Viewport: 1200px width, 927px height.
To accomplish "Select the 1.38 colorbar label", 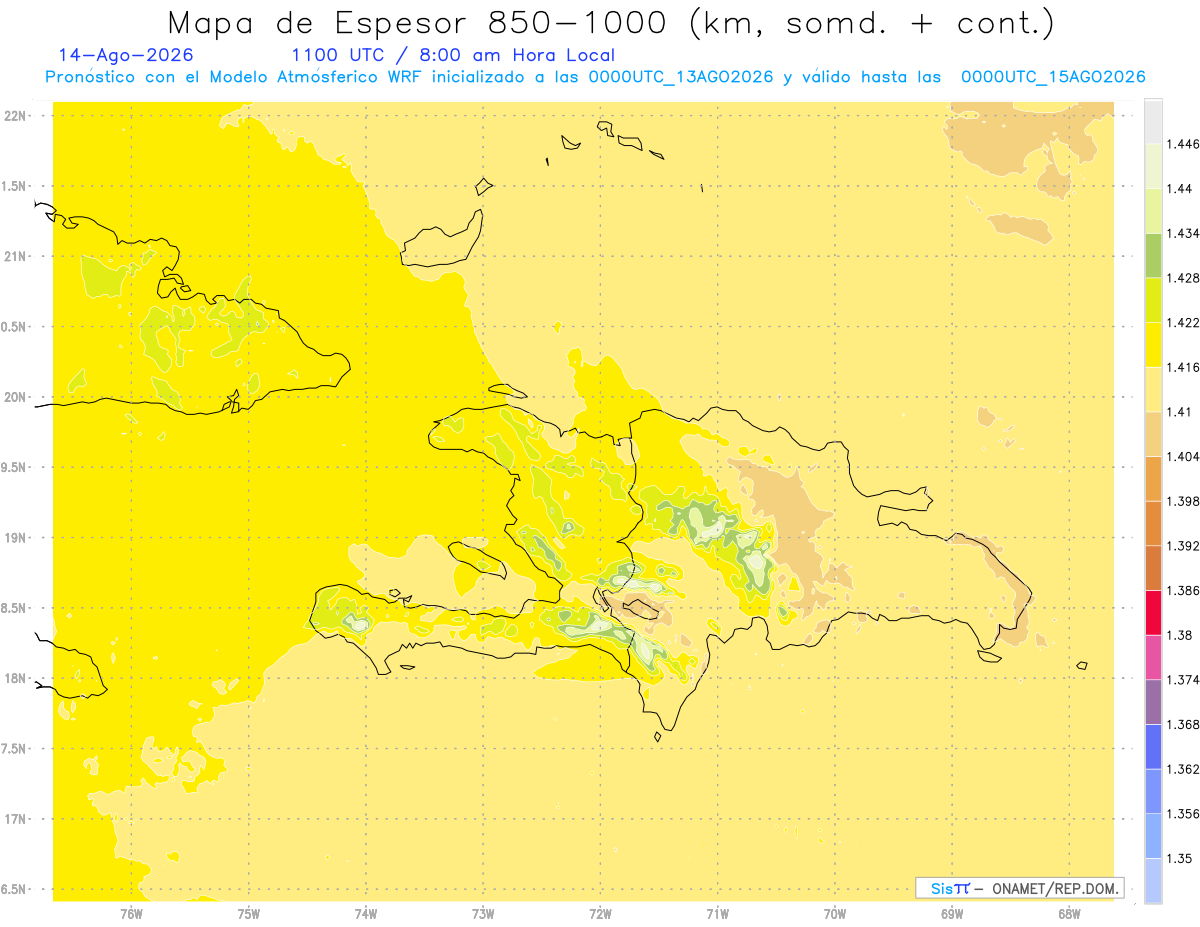I will pyautogui.click(x=1182, y=635).
